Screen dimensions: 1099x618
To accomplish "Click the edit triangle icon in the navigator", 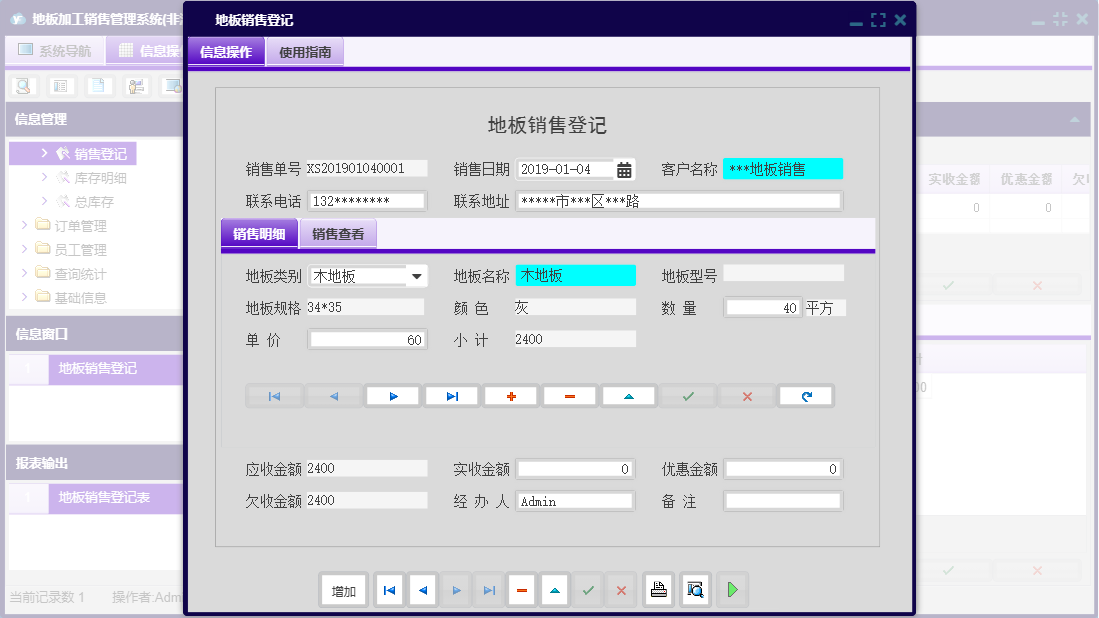I will tap(628, 395).
